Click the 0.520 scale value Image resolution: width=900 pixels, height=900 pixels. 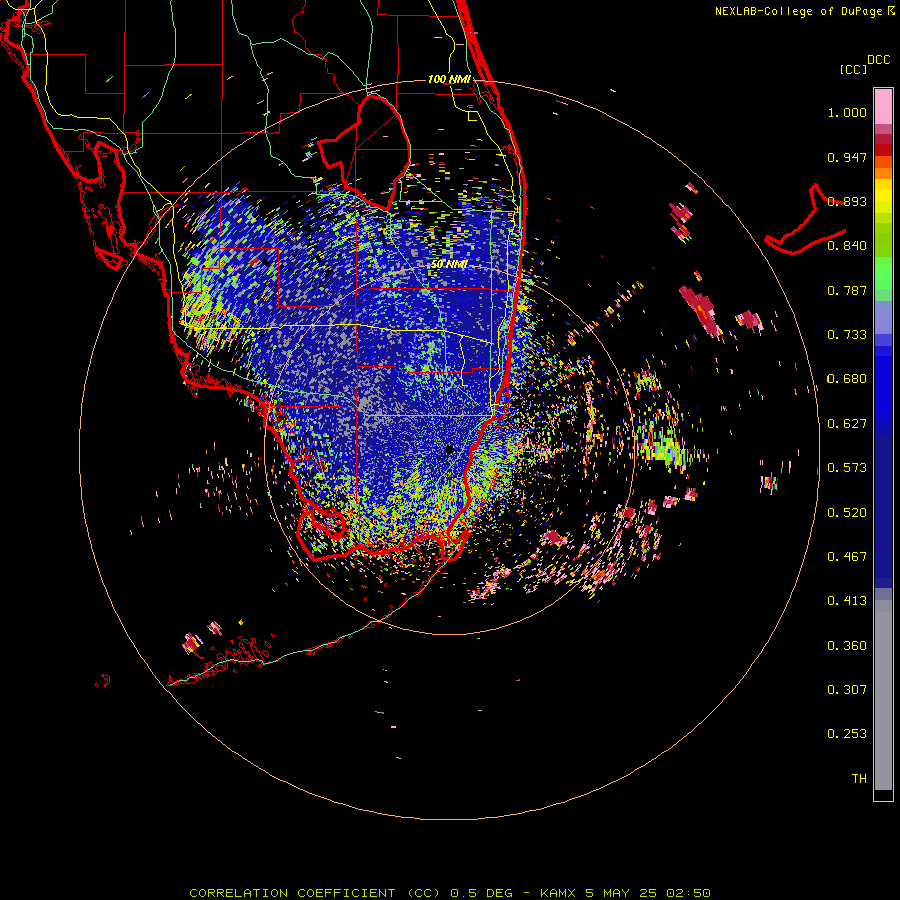tap(847, 513)
